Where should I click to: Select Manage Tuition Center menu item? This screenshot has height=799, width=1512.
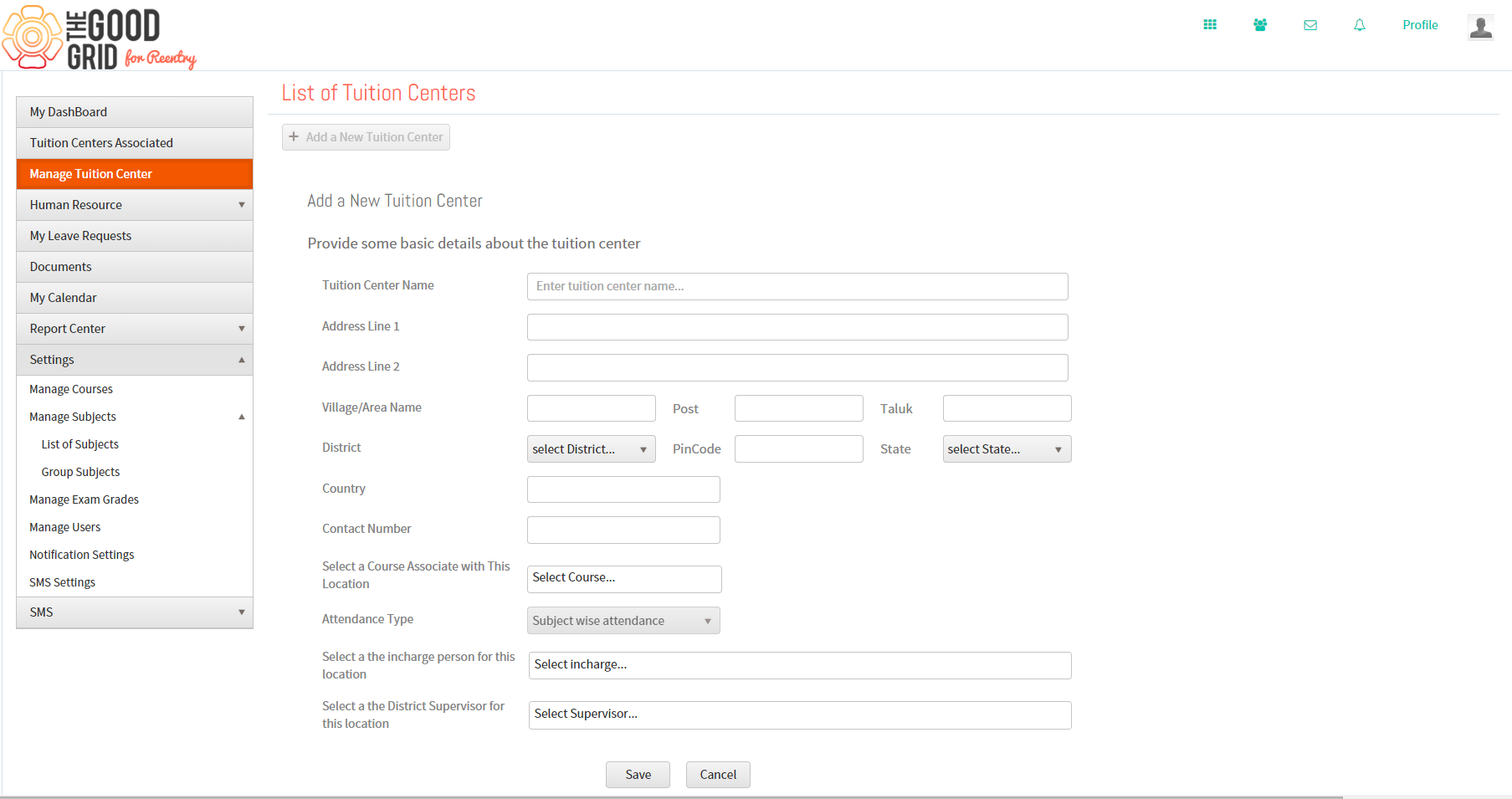tap(135, 174)
